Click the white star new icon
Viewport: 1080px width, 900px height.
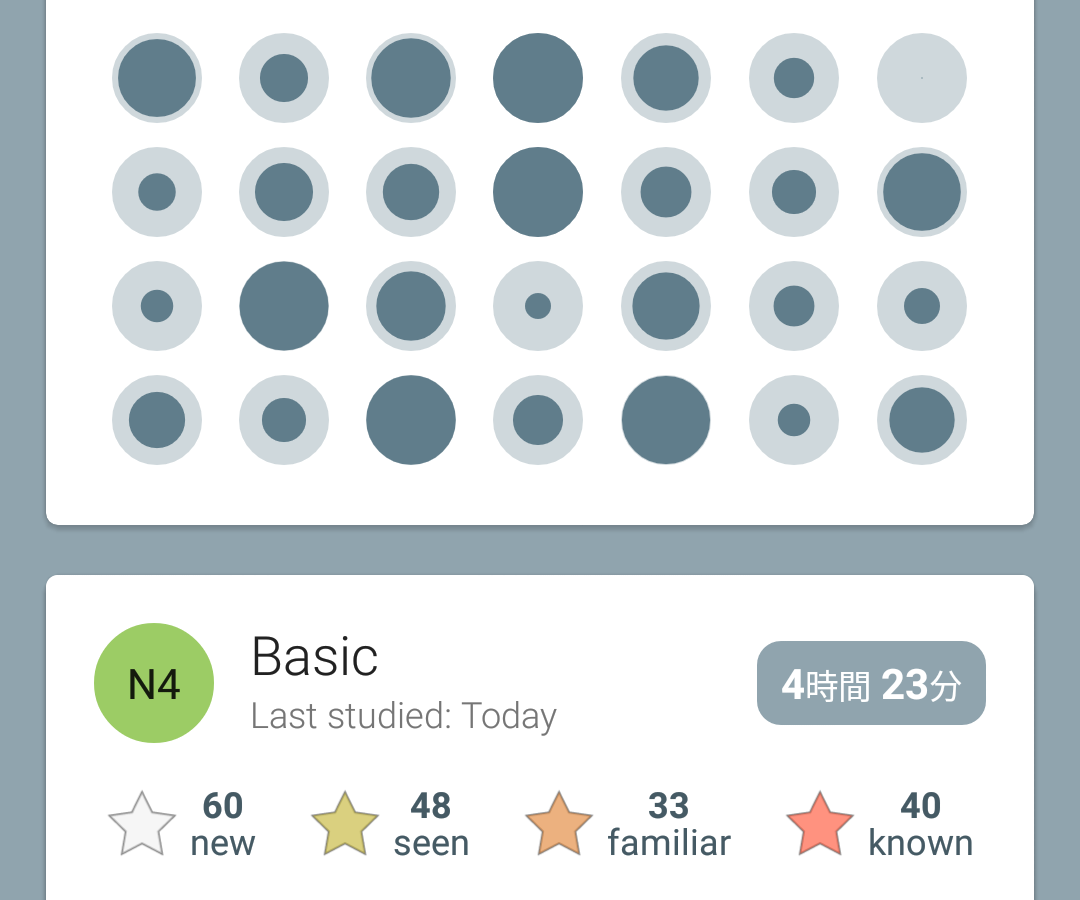click(x=142, y=824)
